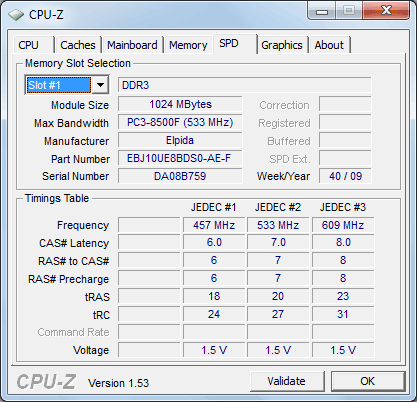Click the Version 1.53 text
Image resolution: width=417 pixels, height=402 pixels.
[x=118, y=383]
